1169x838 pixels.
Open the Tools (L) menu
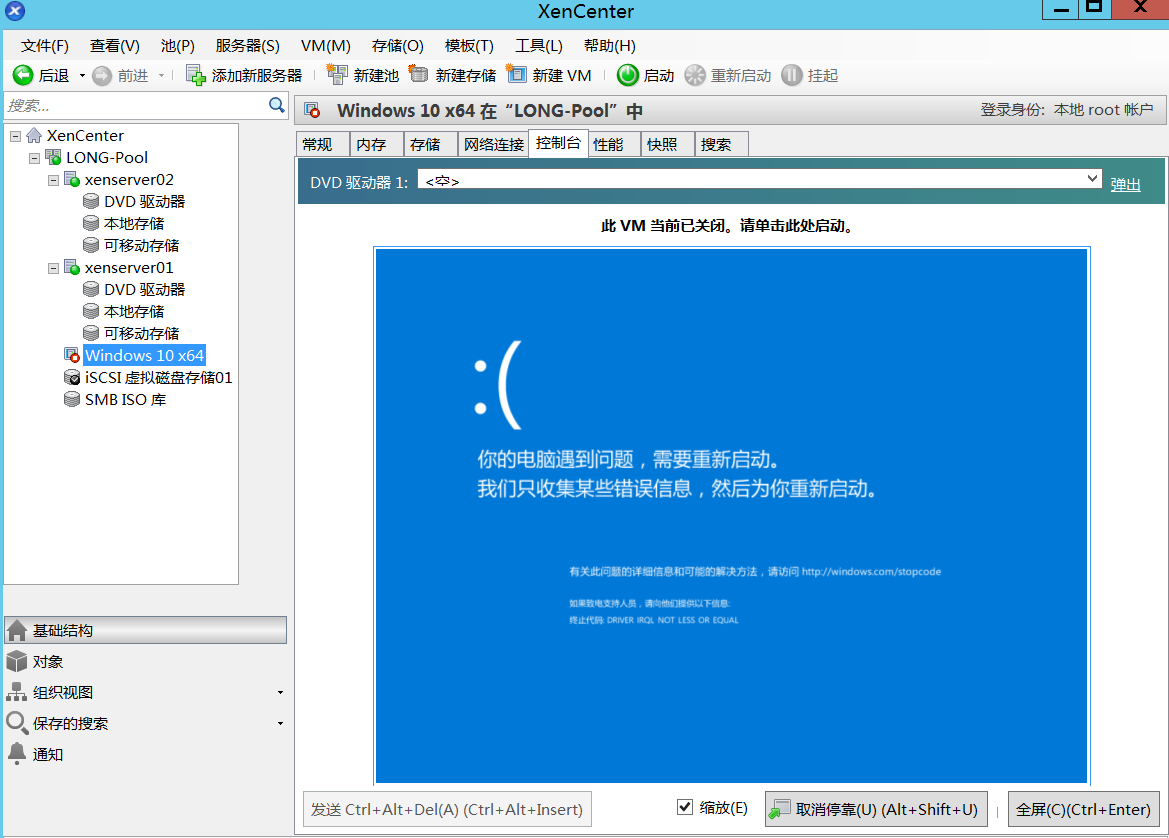click(x=538, y=46)
